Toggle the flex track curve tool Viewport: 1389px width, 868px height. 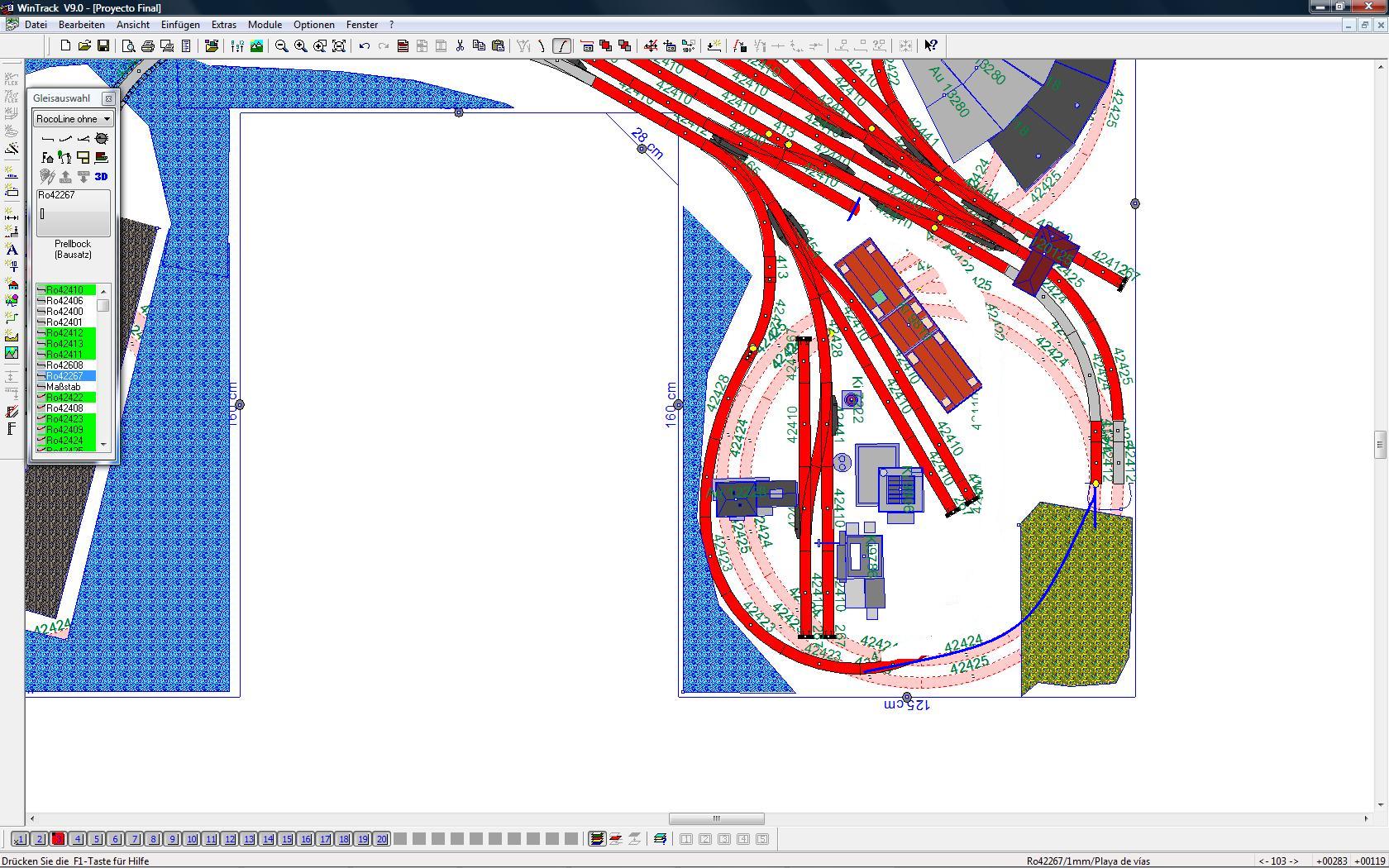pos(562,46)
